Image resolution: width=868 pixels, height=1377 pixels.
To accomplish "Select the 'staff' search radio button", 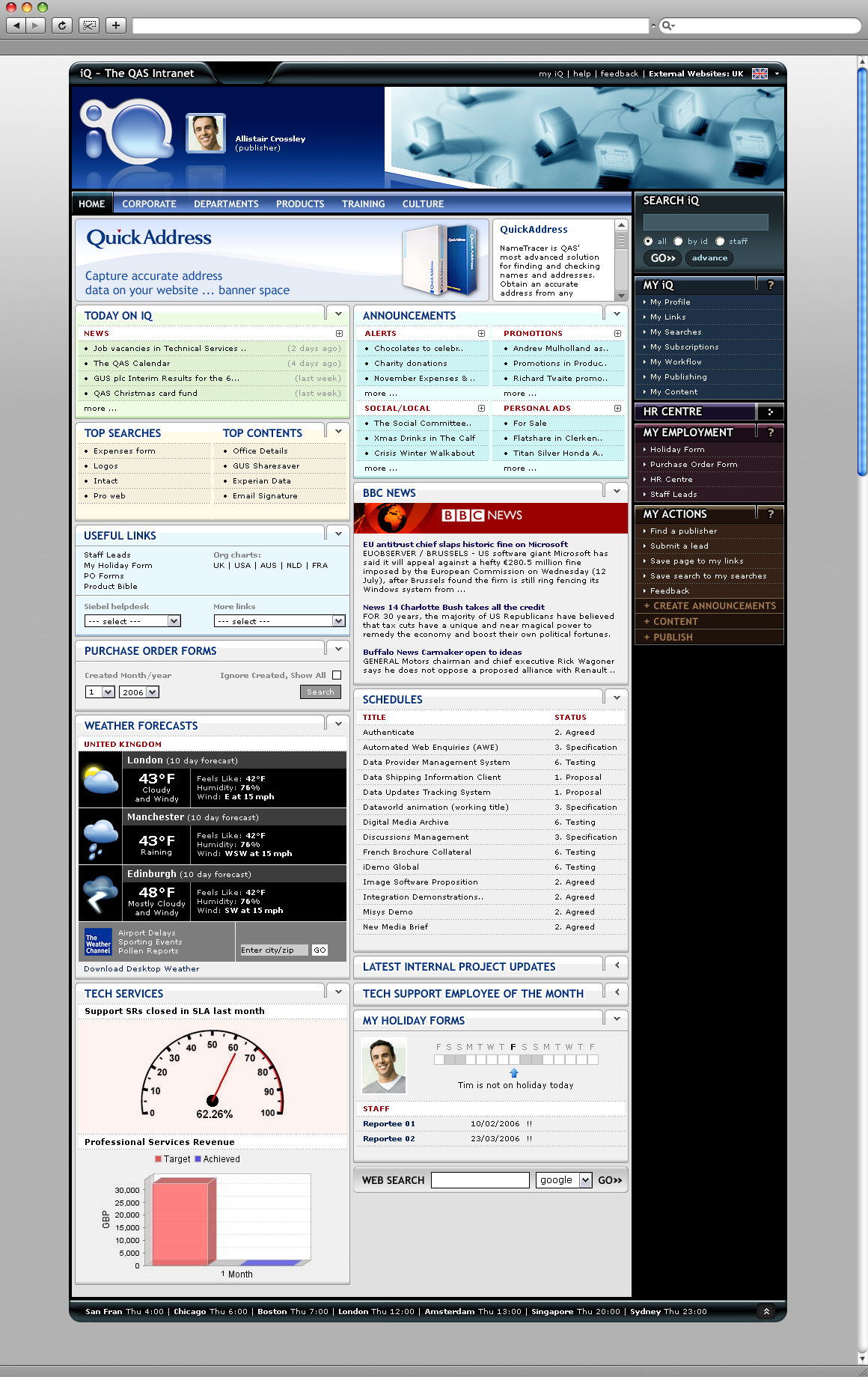I will [x=720, y=241].
